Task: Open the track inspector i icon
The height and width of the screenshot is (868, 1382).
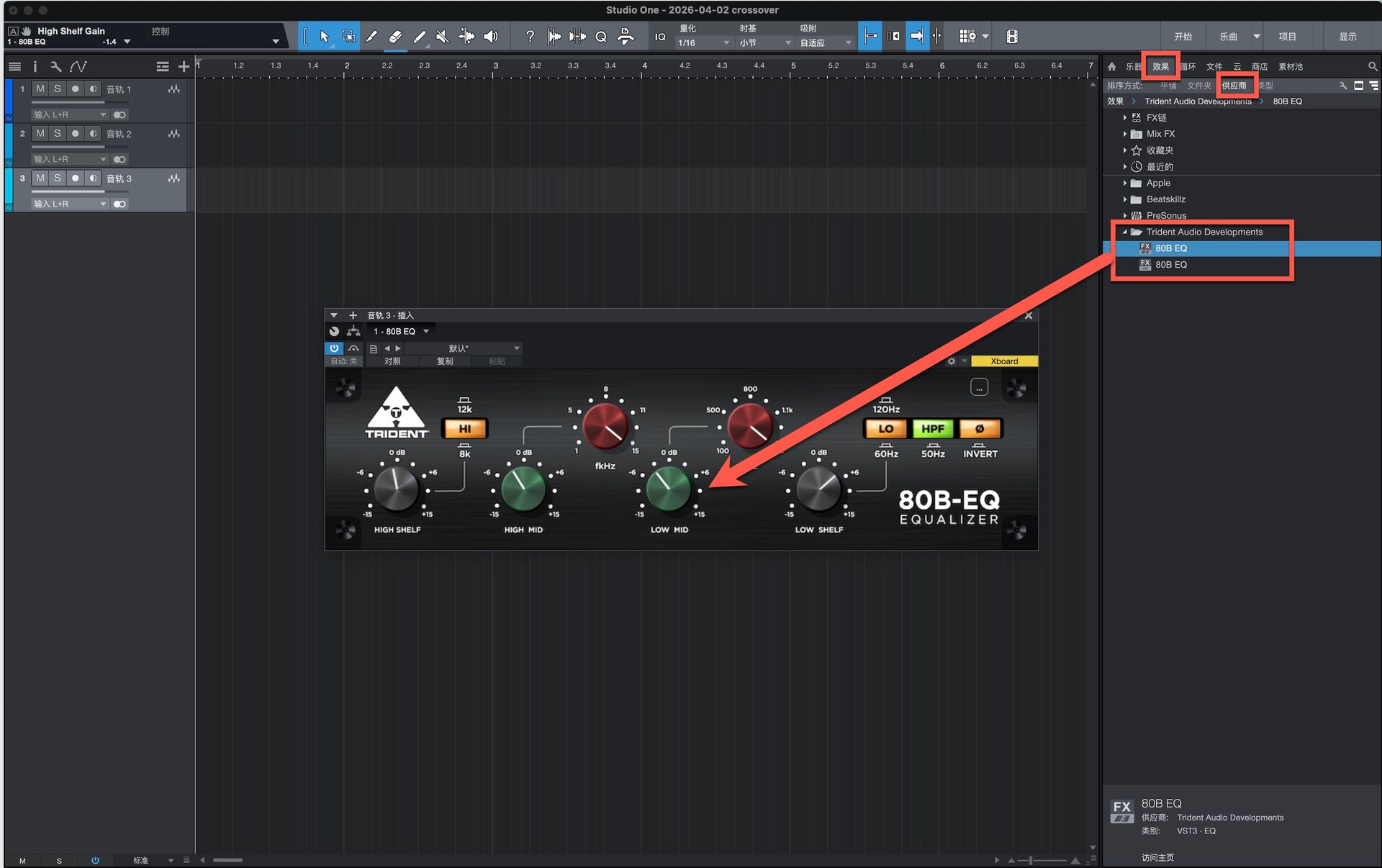Action: 35,66
